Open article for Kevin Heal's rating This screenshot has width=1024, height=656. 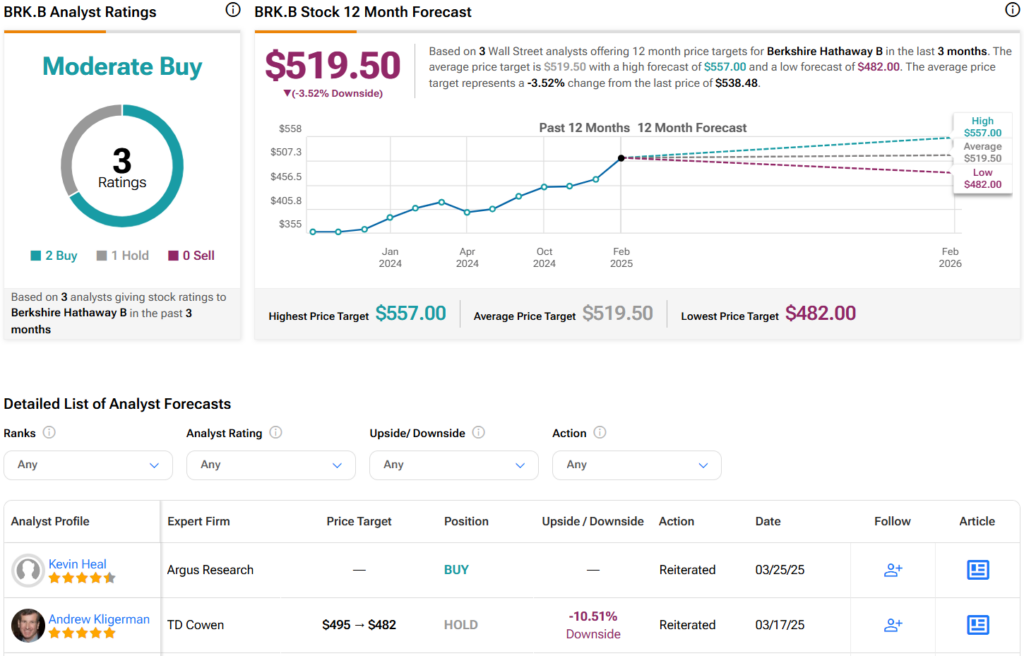[x=978, y=570]
